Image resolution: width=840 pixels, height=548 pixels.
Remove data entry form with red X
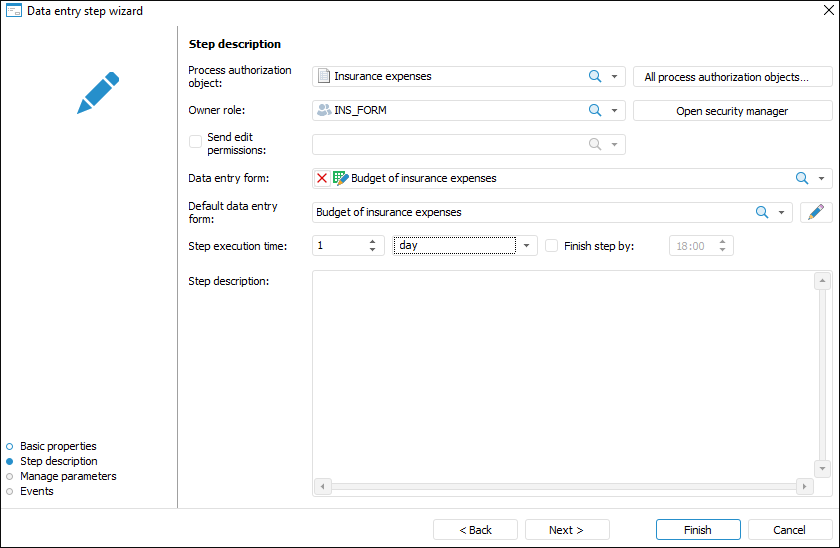click(322, 178)
